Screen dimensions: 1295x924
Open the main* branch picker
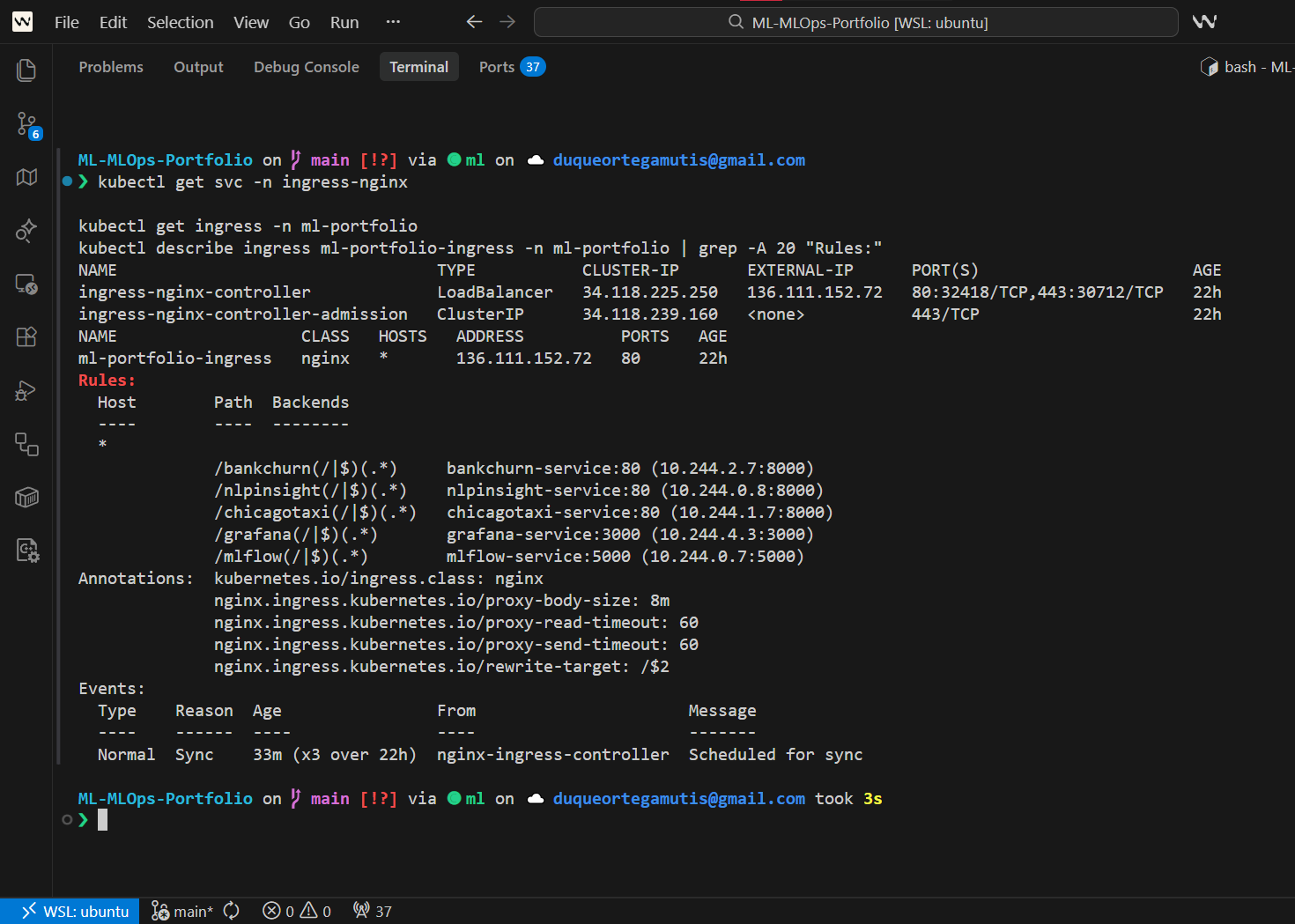[182, 911]
